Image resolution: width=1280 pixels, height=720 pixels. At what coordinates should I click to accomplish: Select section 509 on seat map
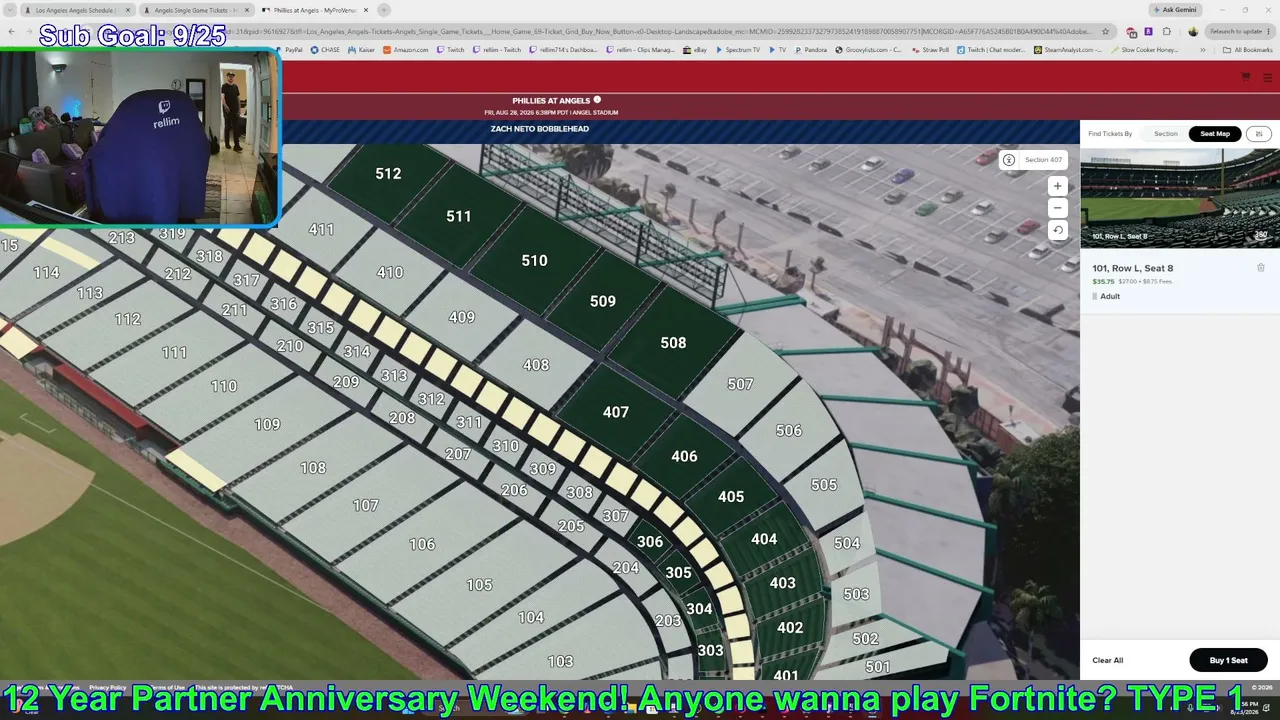click(602, 301)
